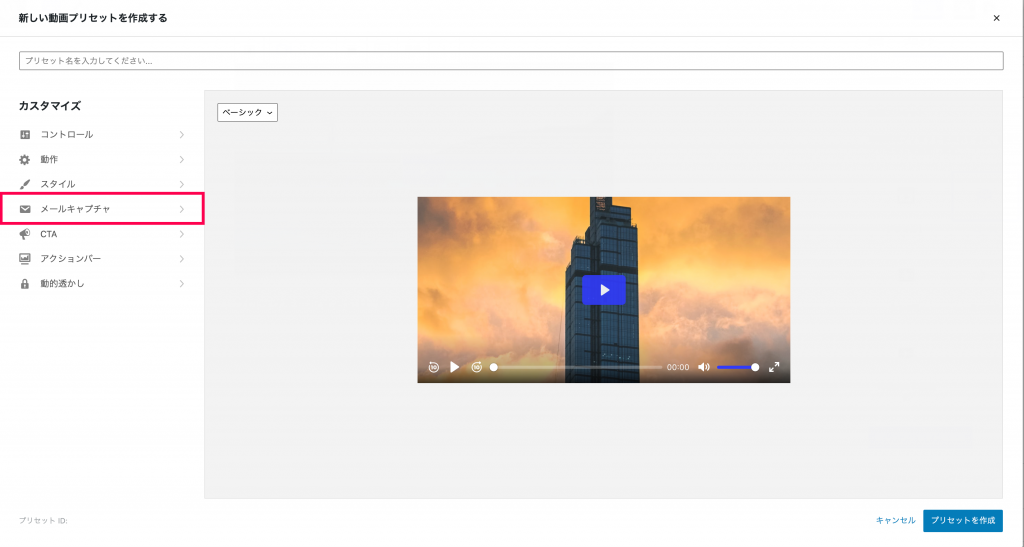
Task: Click the video preview thumbnail
Action: coord(604,290)
